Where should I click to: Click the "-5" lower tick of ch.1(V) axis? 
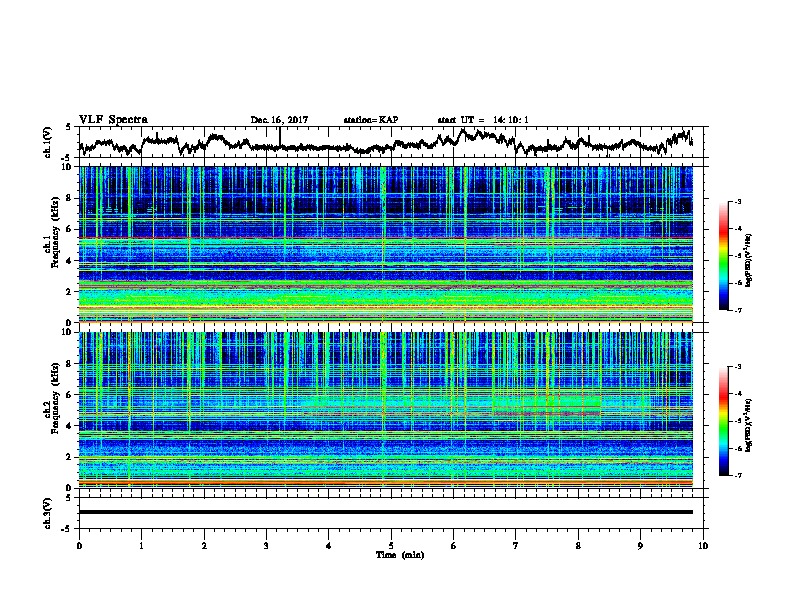(x=67, y=158)
